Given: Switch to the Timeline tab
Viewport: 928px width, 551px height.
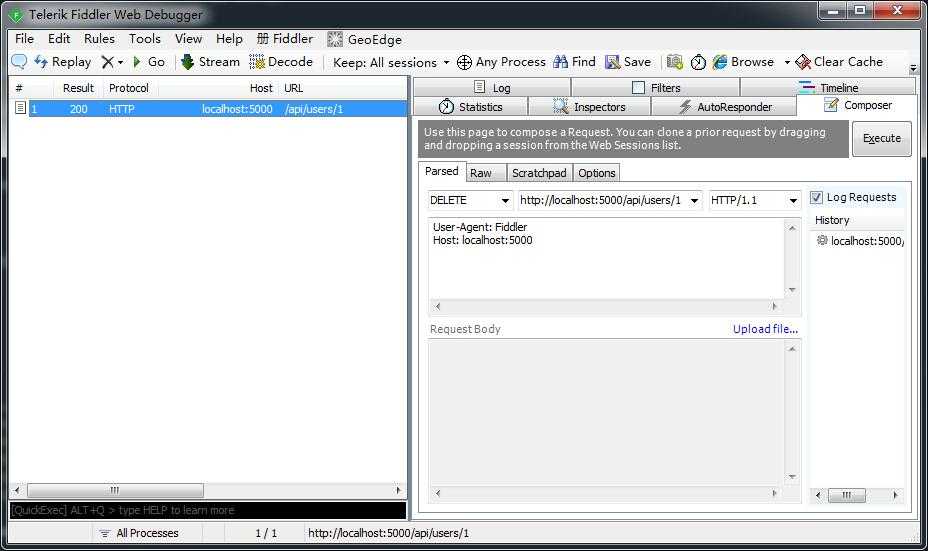Looking at the screenshot, I should [x=828, y=88].
